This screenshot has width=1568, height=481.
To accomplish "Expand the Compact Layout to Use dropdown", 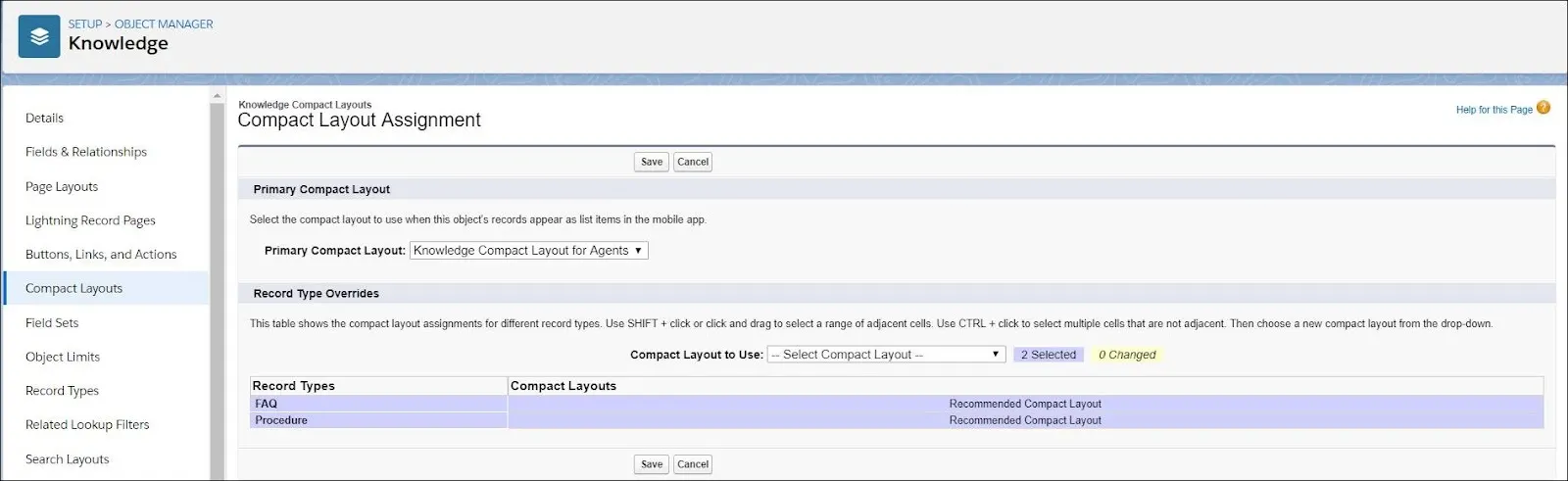I will pos(887,355).
